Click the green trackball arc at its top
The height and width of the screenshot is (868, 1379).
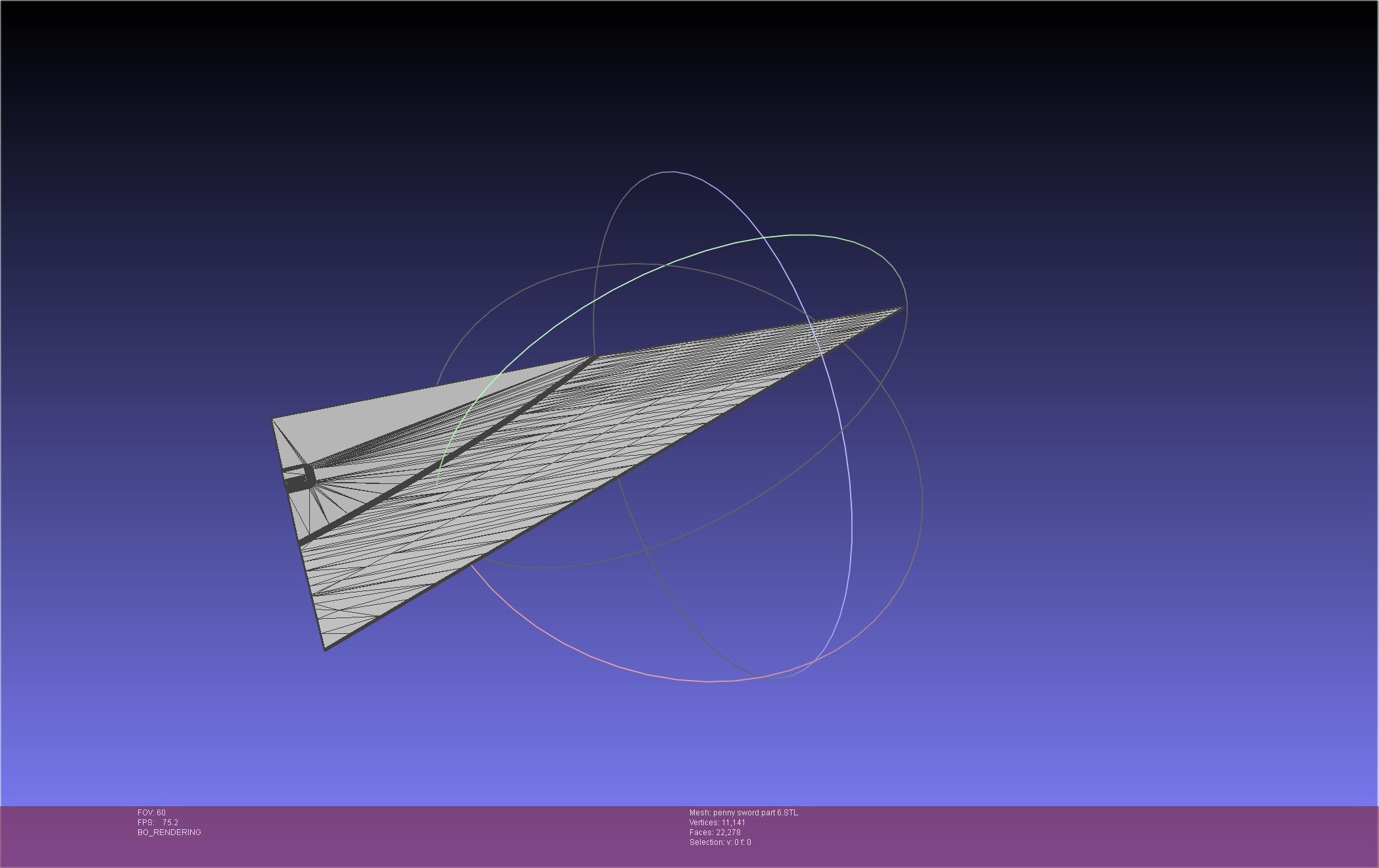point(803,235)
